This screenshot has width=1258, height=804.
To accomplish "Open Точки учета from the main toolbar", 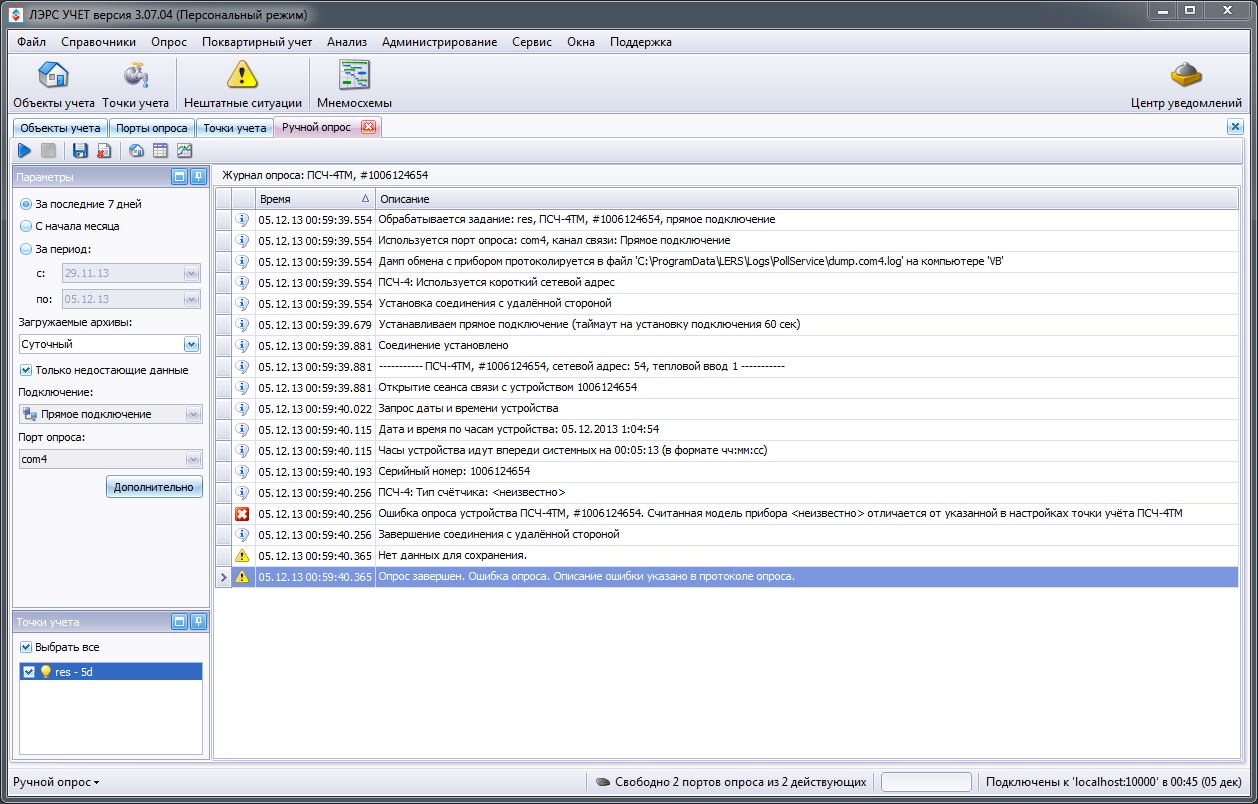I will [x=135, y=85].
